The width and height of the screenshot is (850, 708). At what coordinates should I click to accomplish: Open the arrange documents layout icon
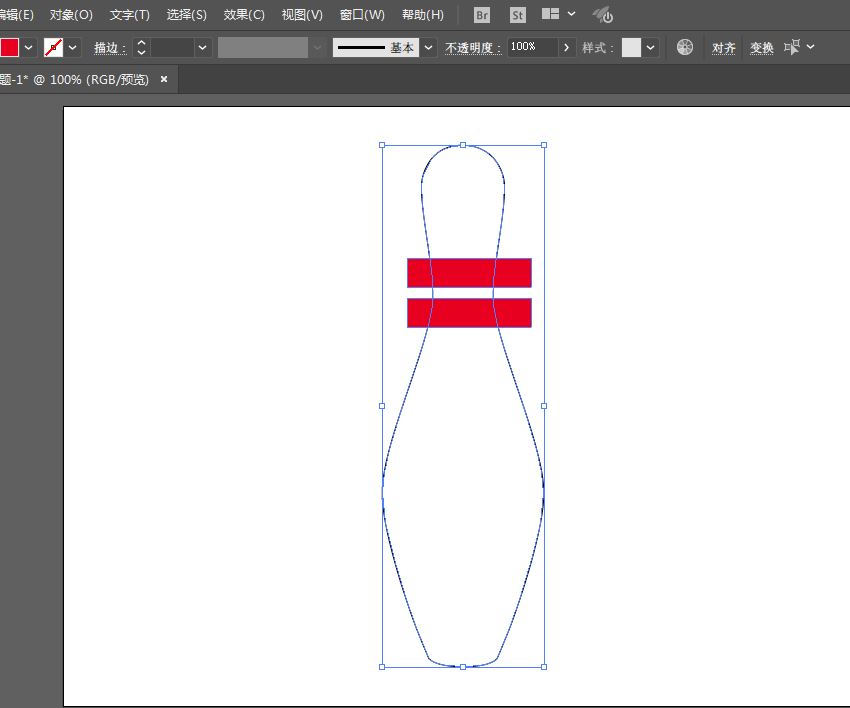pos(551,15)
